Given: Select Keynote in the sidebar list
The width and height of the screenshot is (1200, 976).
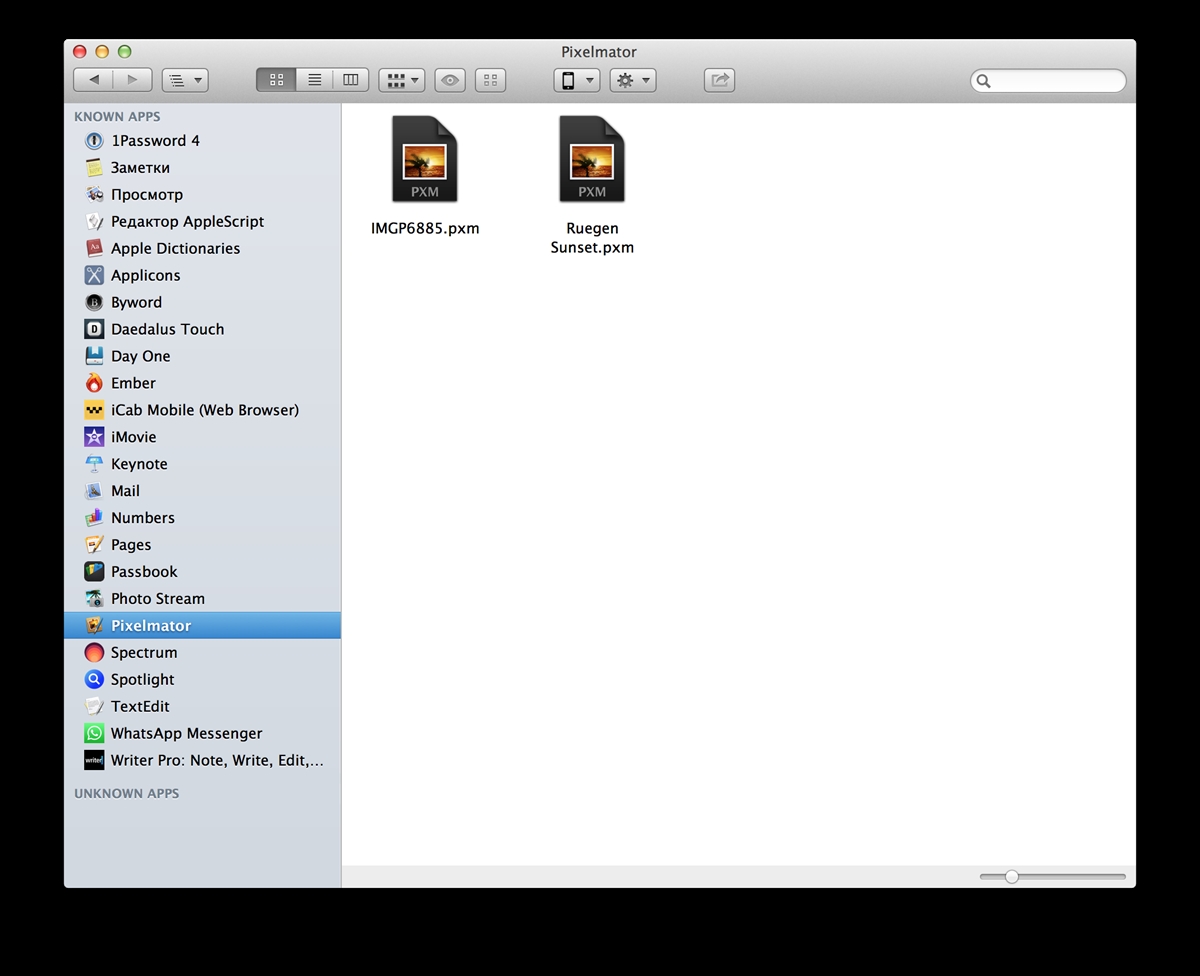Looking at the screenshot, I should pyautogui.click(x=139, y=464).
